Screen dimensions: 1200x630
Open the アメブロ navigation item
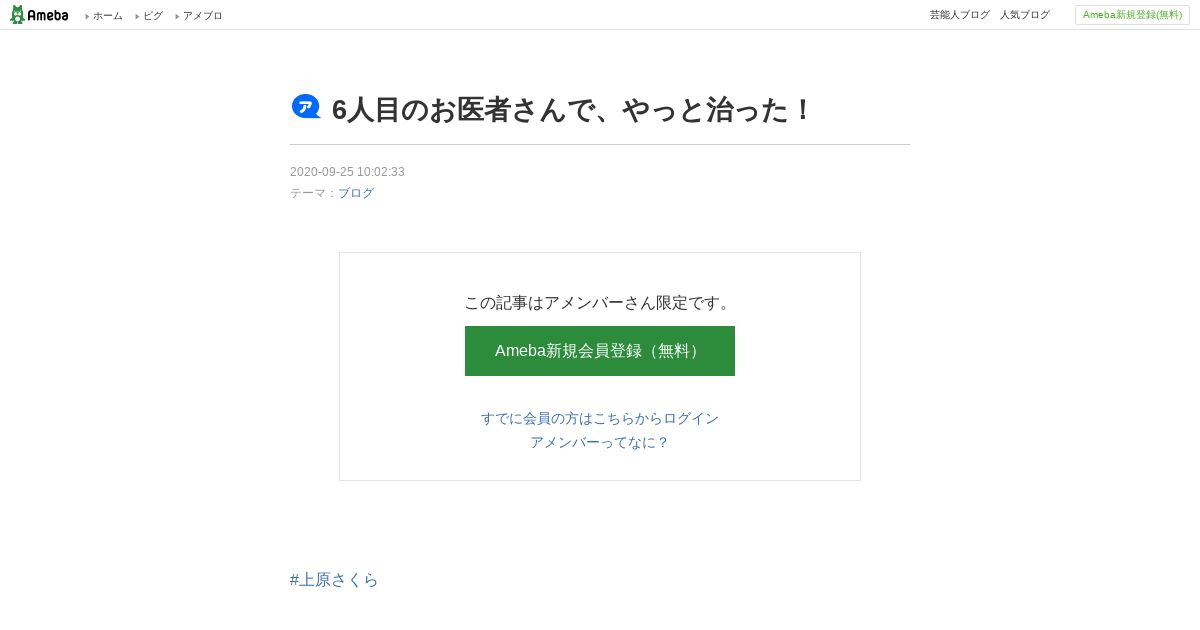(x=203, y=16)
